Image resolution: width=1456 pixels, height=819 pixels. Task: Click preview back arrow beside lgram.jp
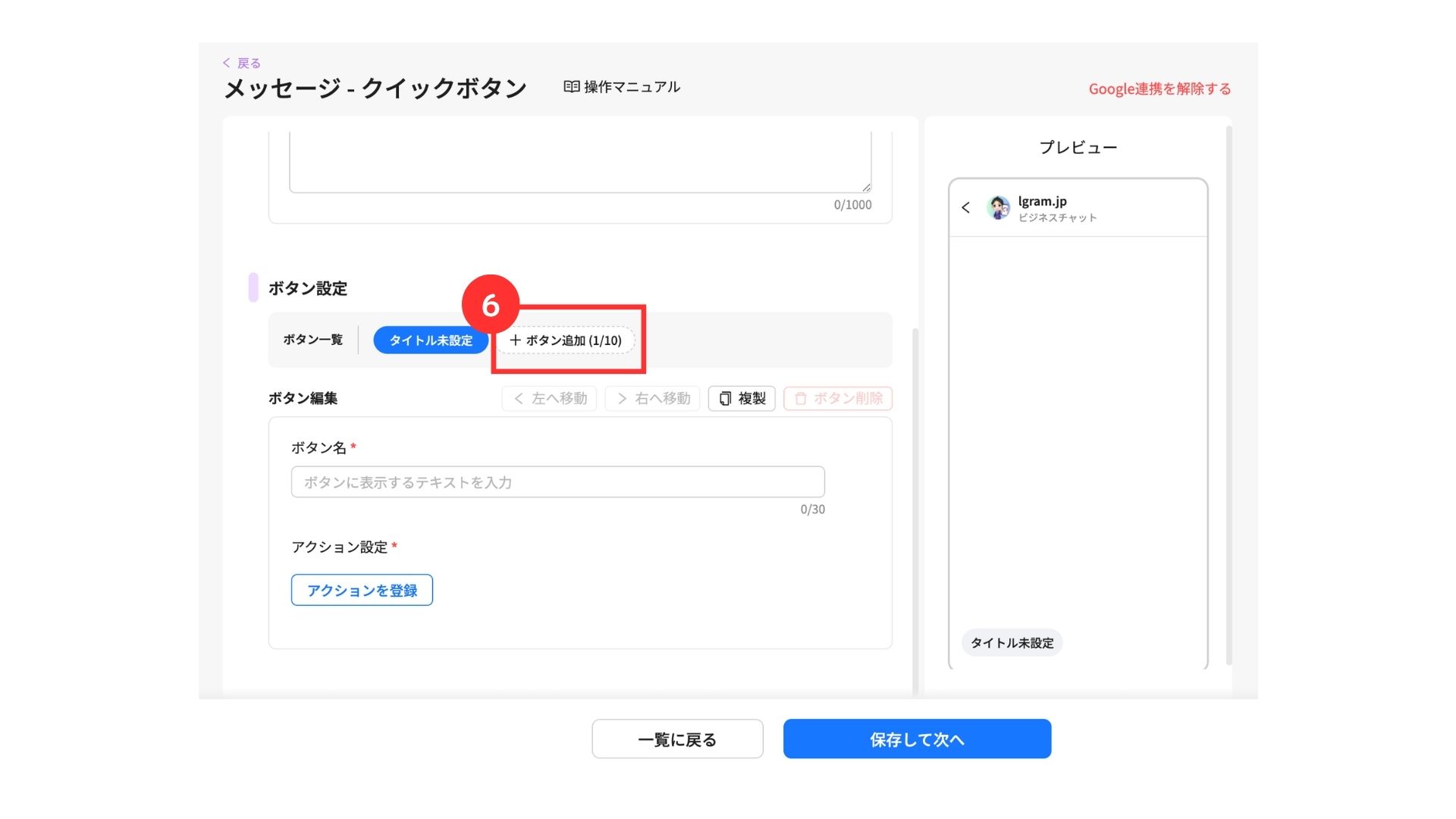(965, 208)
